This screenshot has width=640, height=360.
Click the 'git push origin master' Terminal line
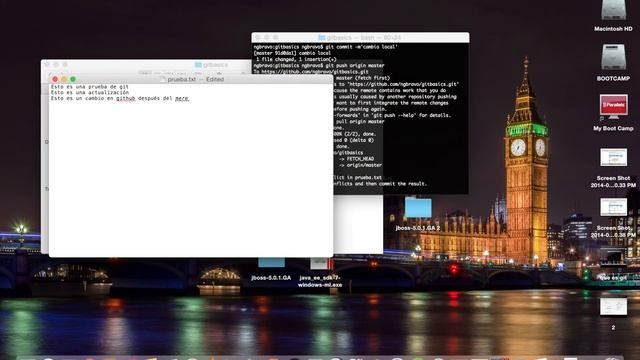pyautogui.click(x=319, y=65)
